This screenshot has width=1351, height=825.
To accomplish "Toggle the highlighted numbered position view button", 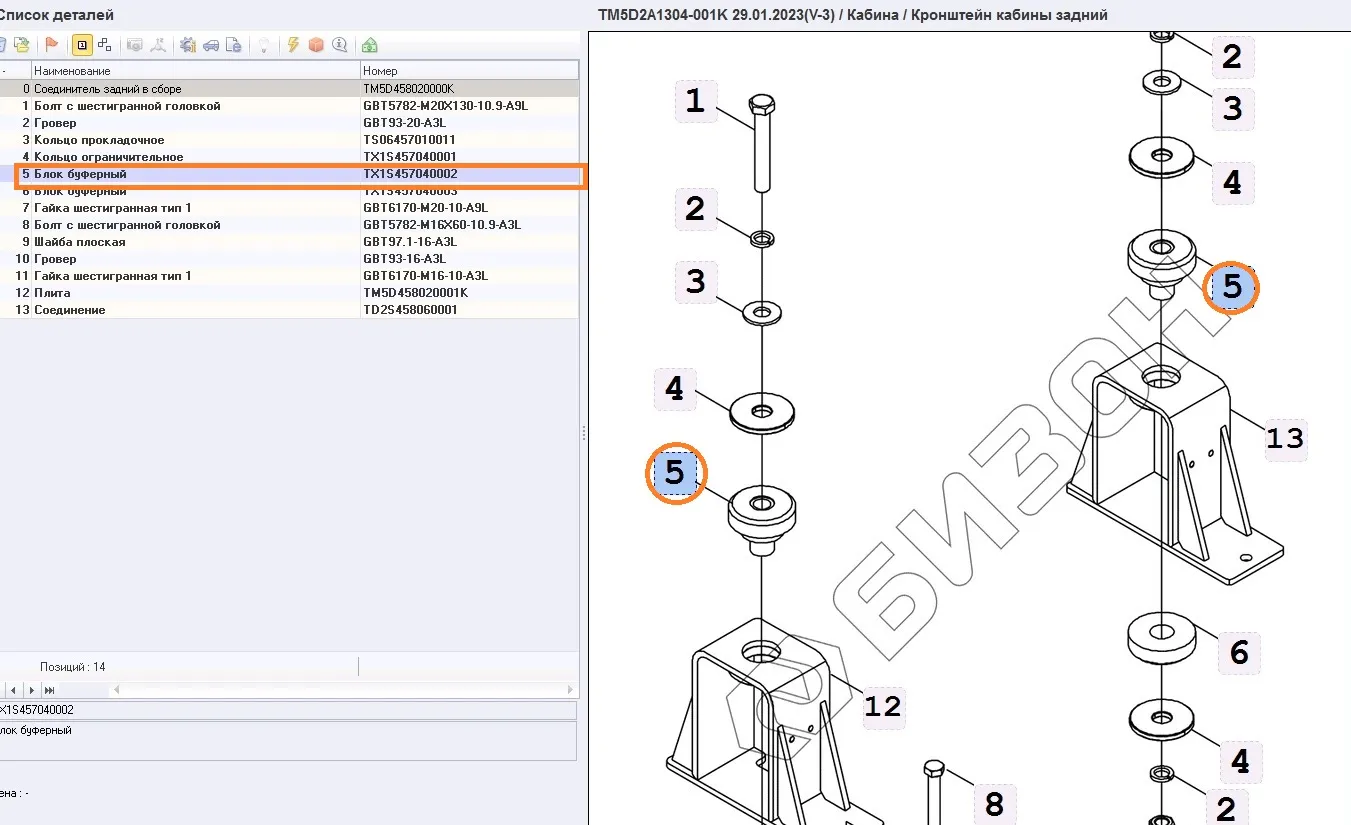I will point(81,45).
